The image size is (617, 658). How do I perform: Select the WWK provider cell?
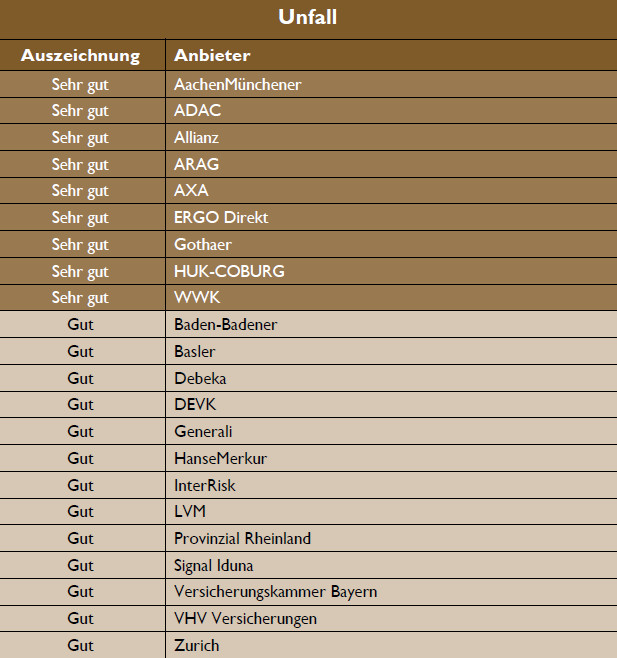click(x=196, y=298)
